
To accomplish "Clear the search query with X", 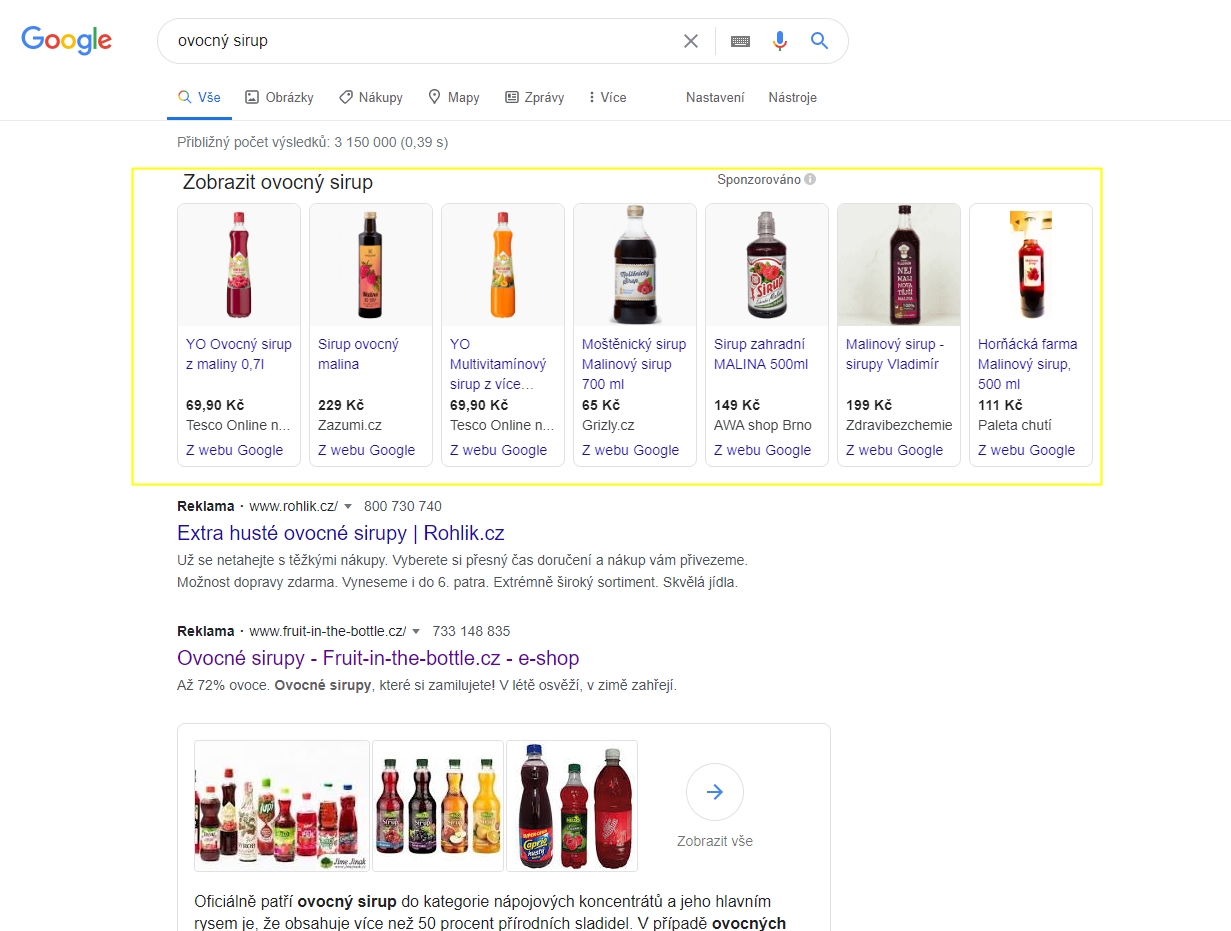I will pos(691,41).
